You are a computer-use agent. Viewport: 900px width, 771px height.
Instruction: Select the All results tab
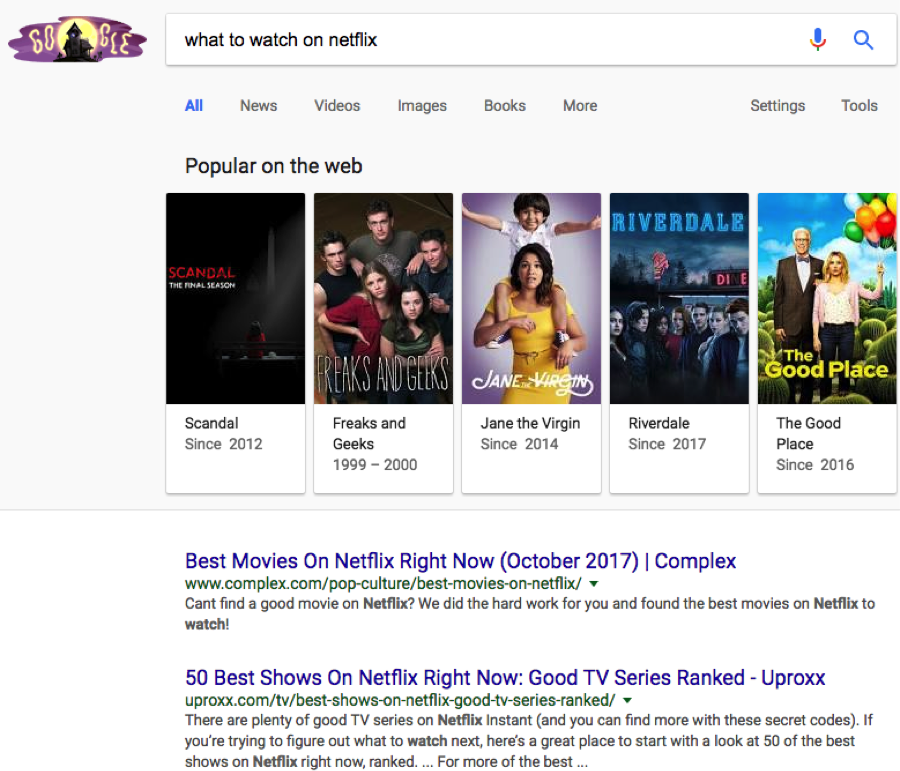(x=193, y=106)
